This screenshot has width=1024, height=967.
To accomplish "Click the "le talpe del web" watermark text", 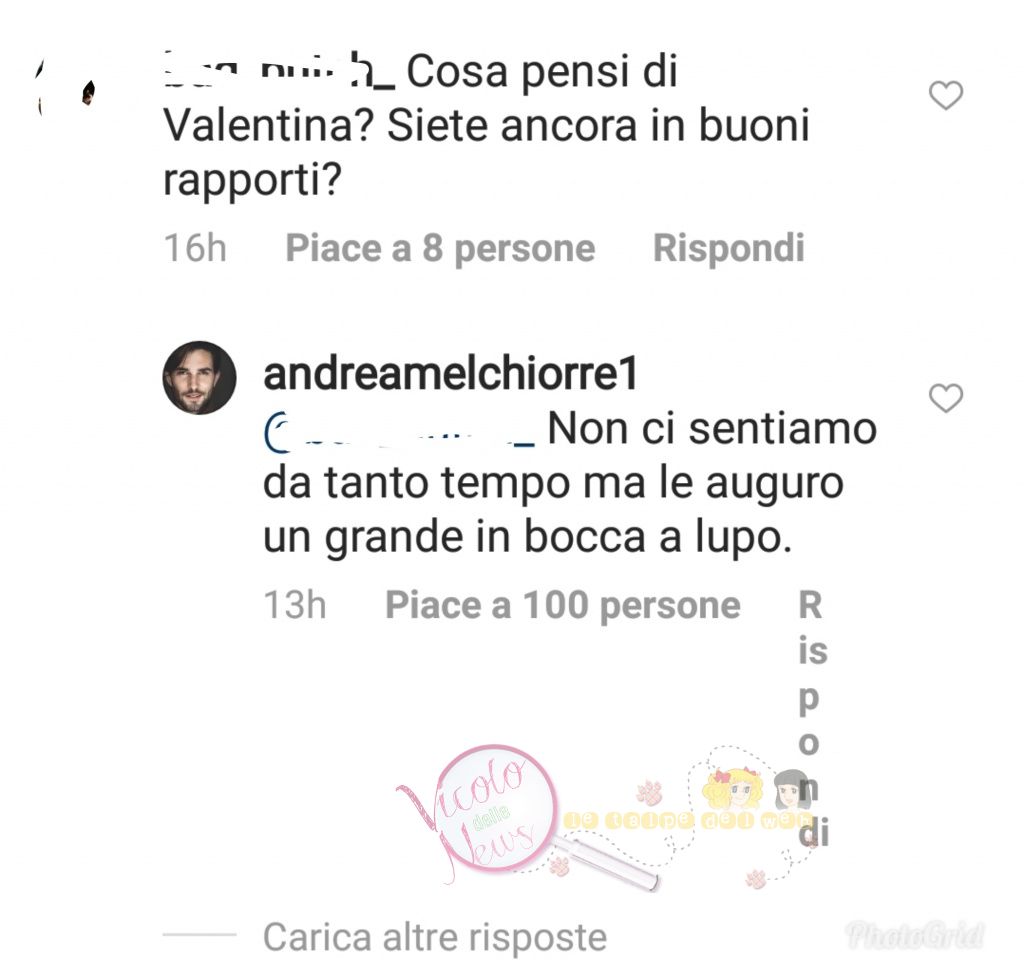I will click(x=686, y=821).
